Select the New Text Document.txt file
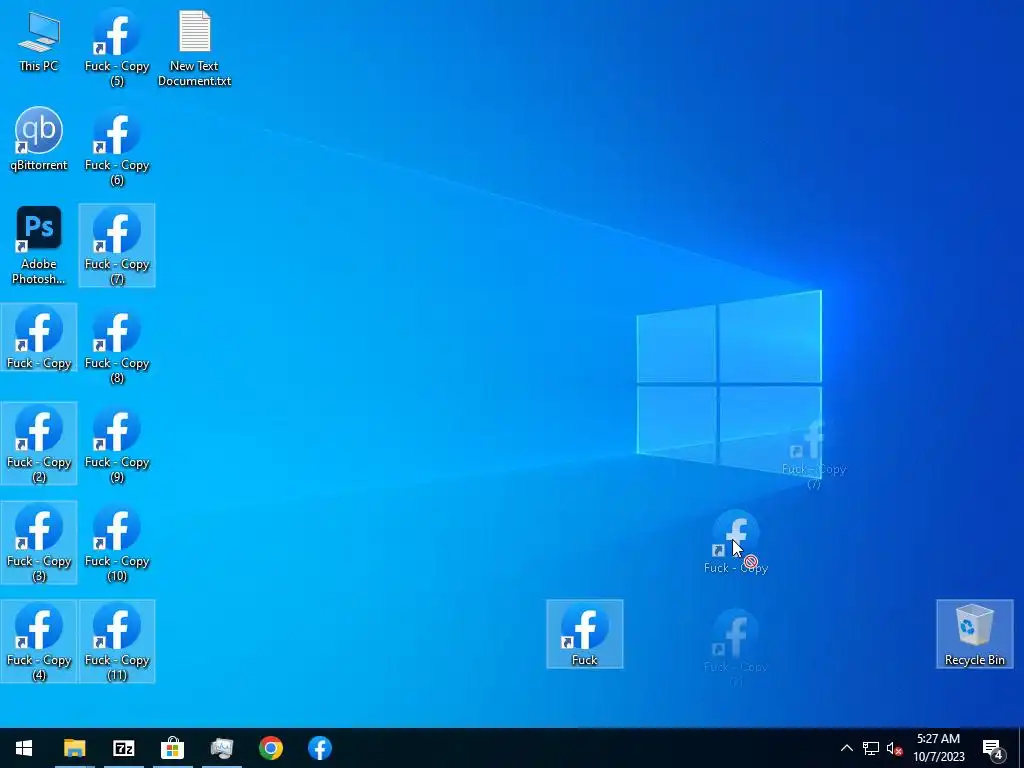 click(x=194, y=48)
